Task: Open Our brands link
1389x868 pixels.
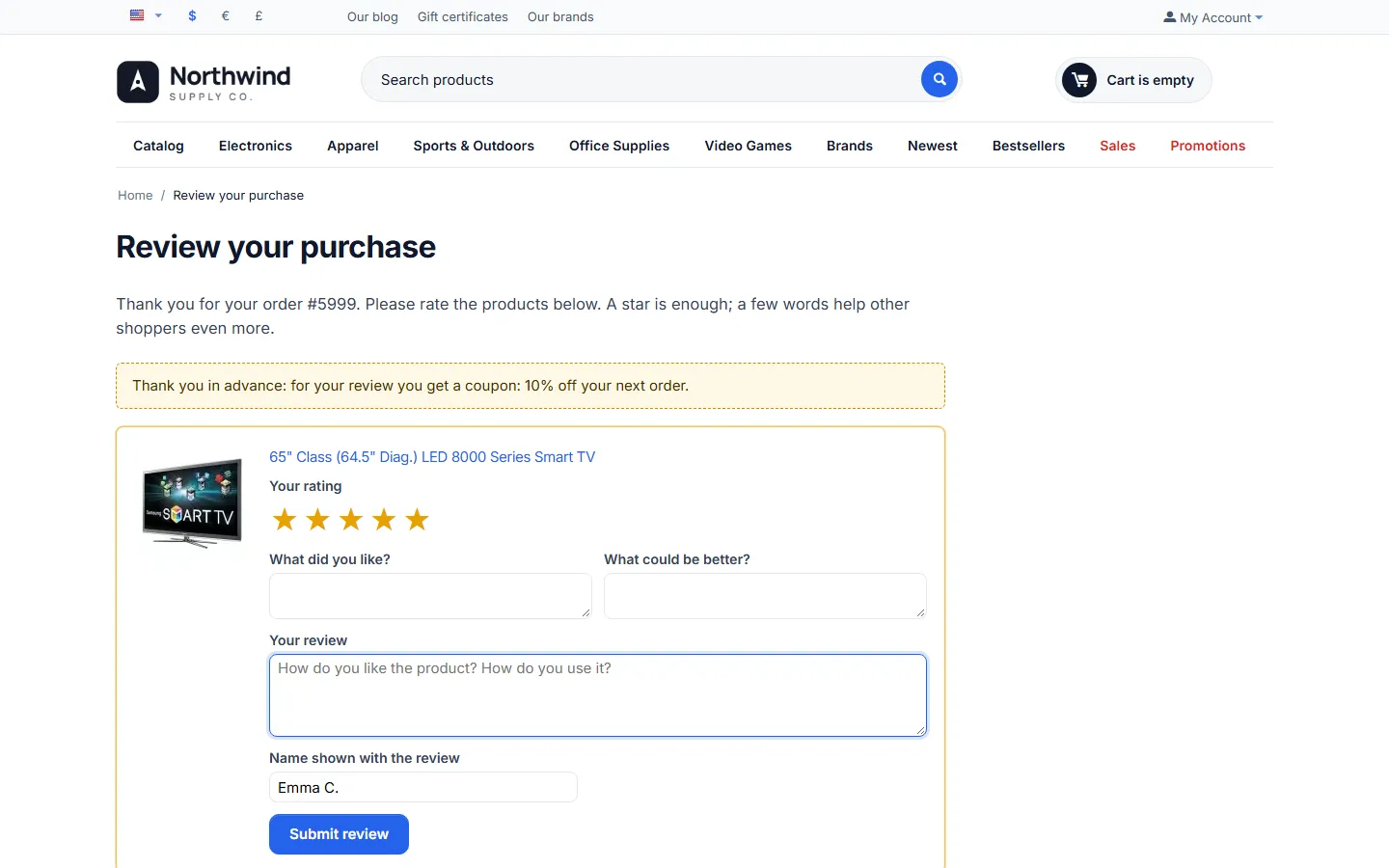Action: point(560,16)
